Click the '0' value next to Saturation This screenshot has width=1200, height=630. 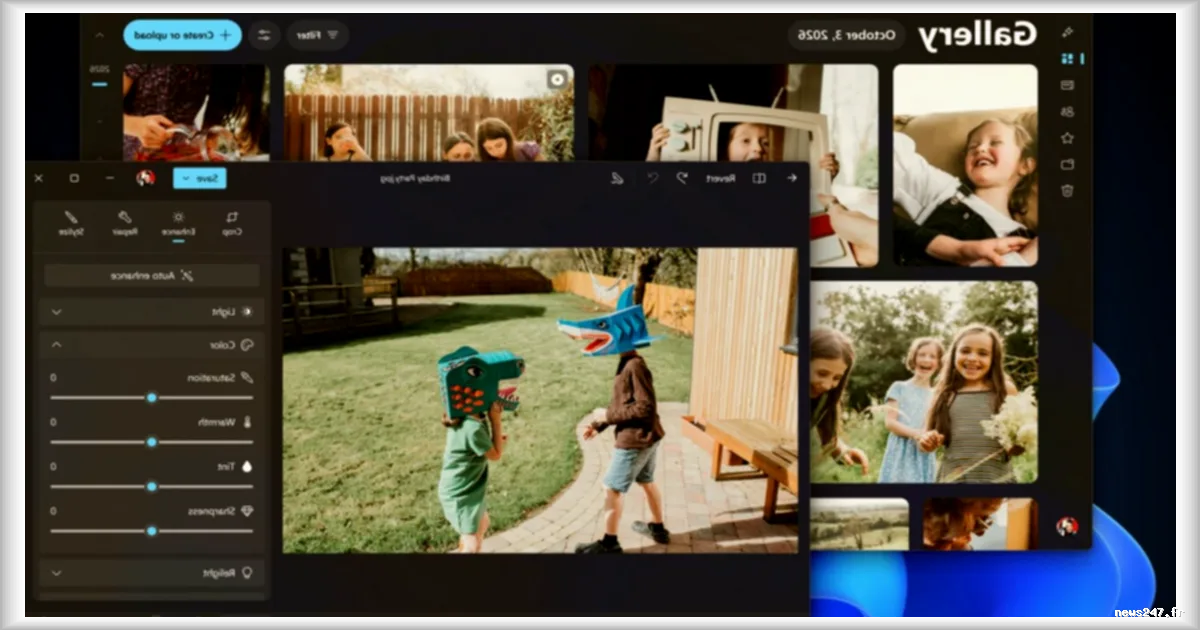point(53,378)
